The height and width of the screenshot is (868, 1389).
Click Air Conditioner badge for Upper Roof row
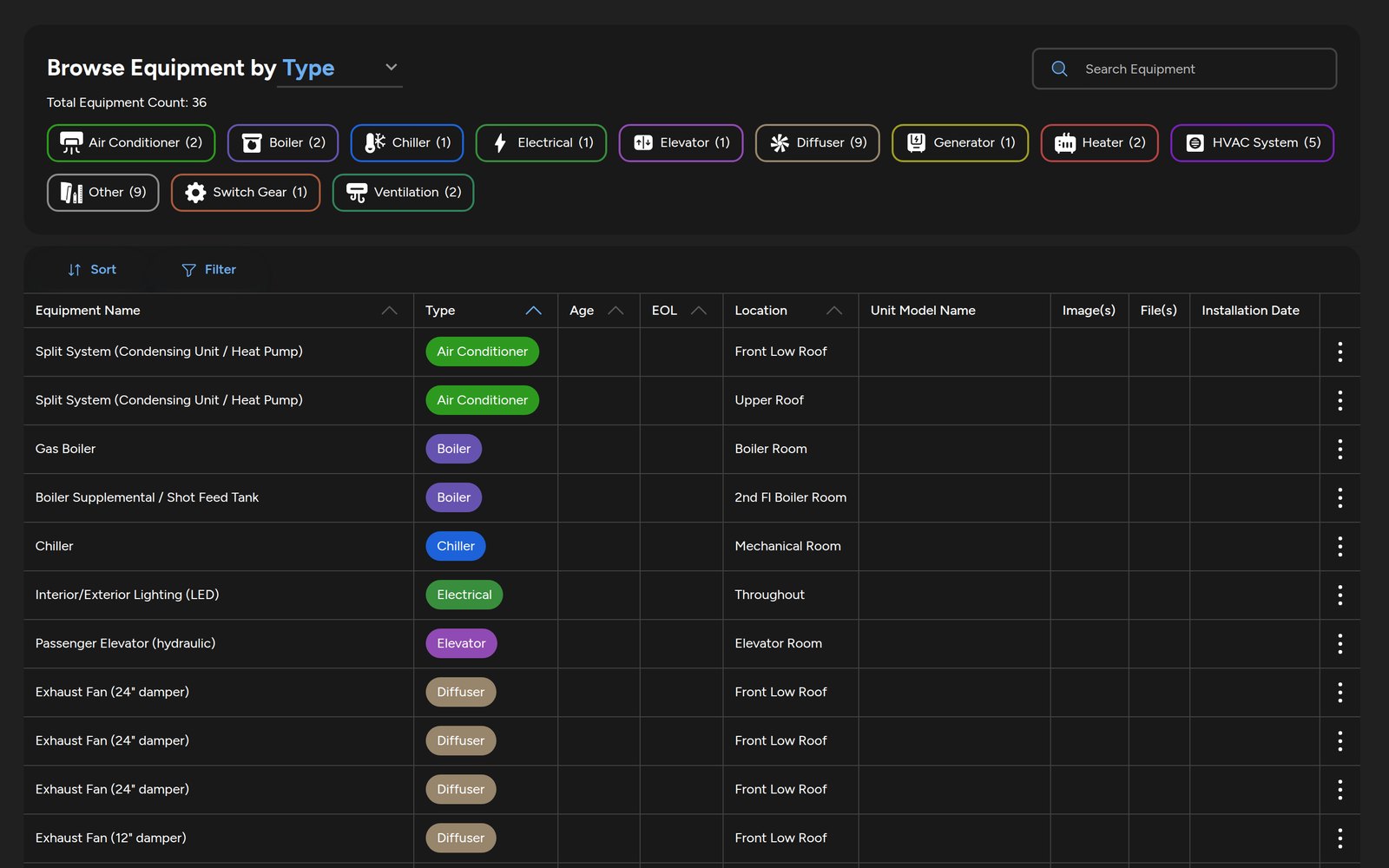point(482,400)
